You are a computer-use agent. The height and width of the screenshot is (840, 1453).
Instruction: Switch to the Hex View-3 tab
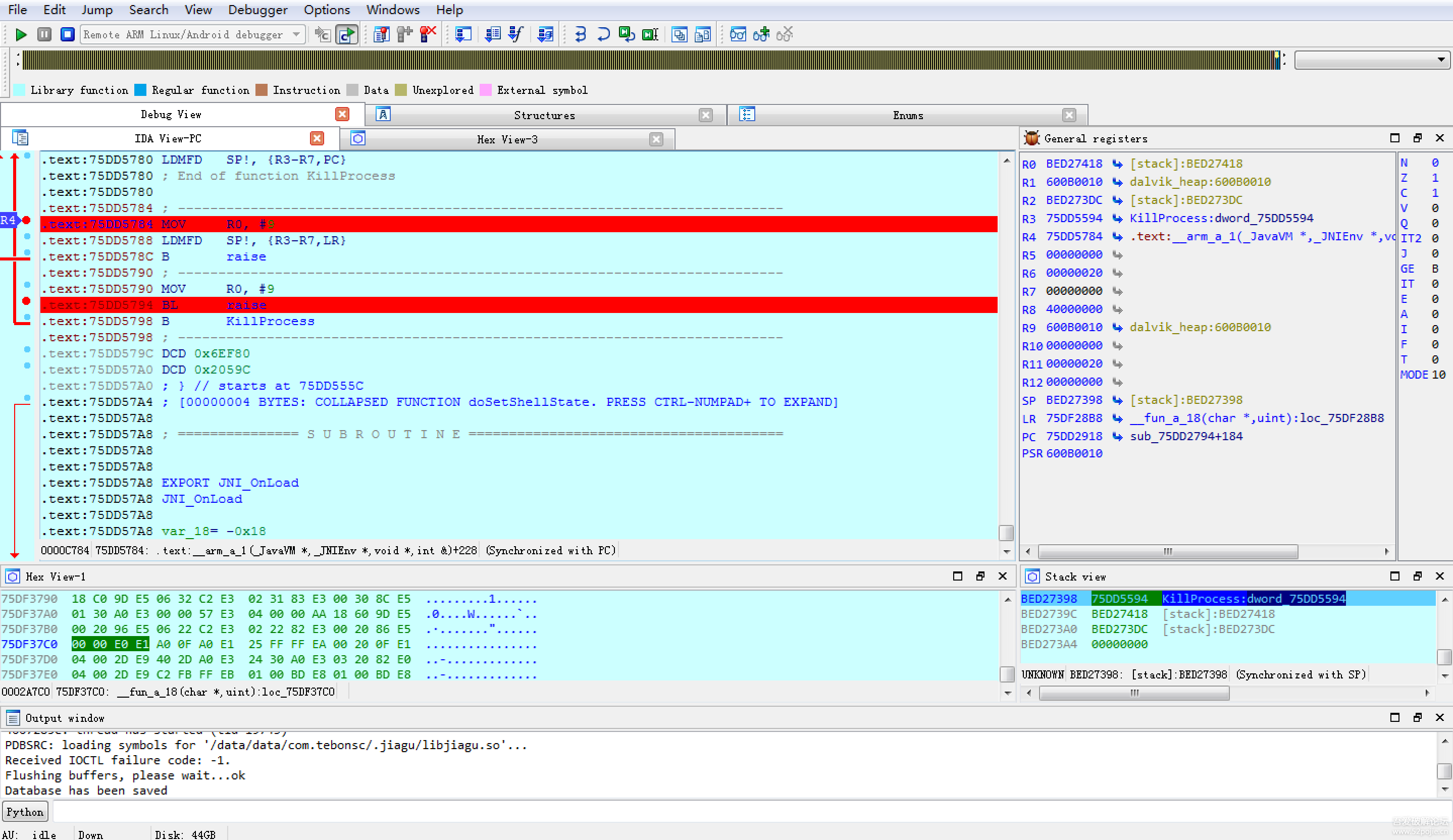507,139
